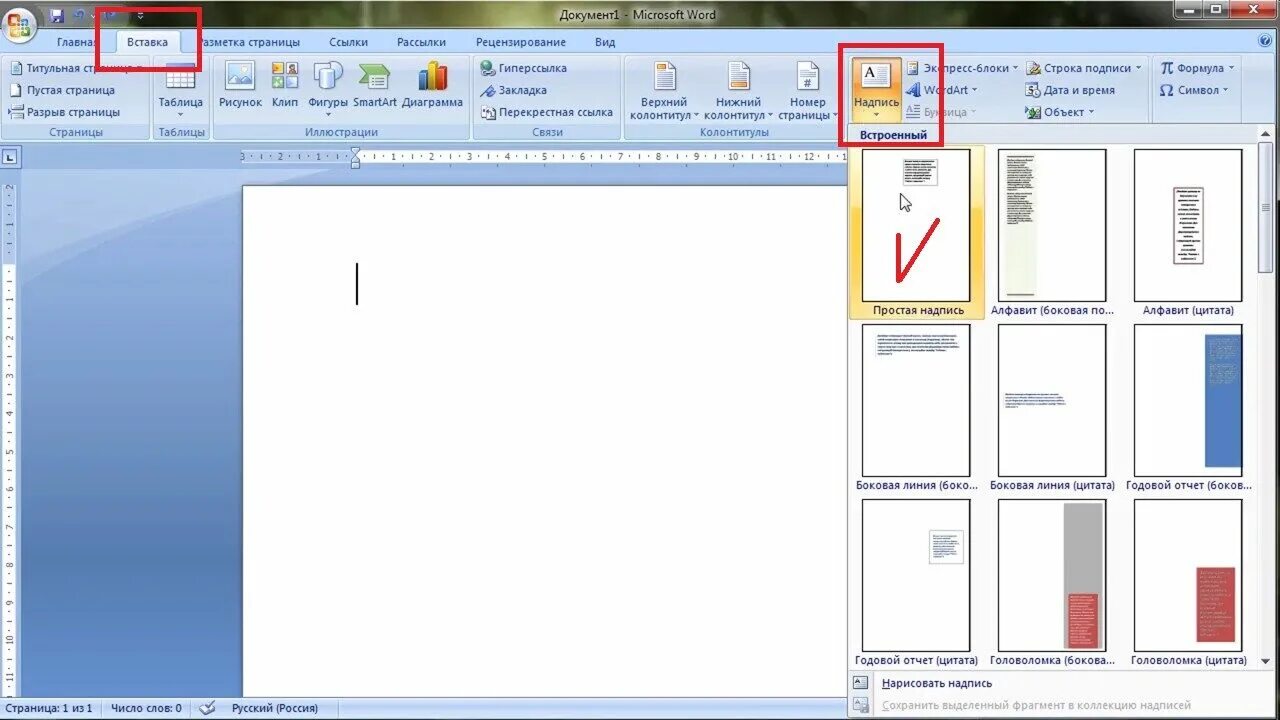Viewport: 1280px width, 720px height.
Task: Open Формула equation dropdown
Action: [x=1197, y=68]
